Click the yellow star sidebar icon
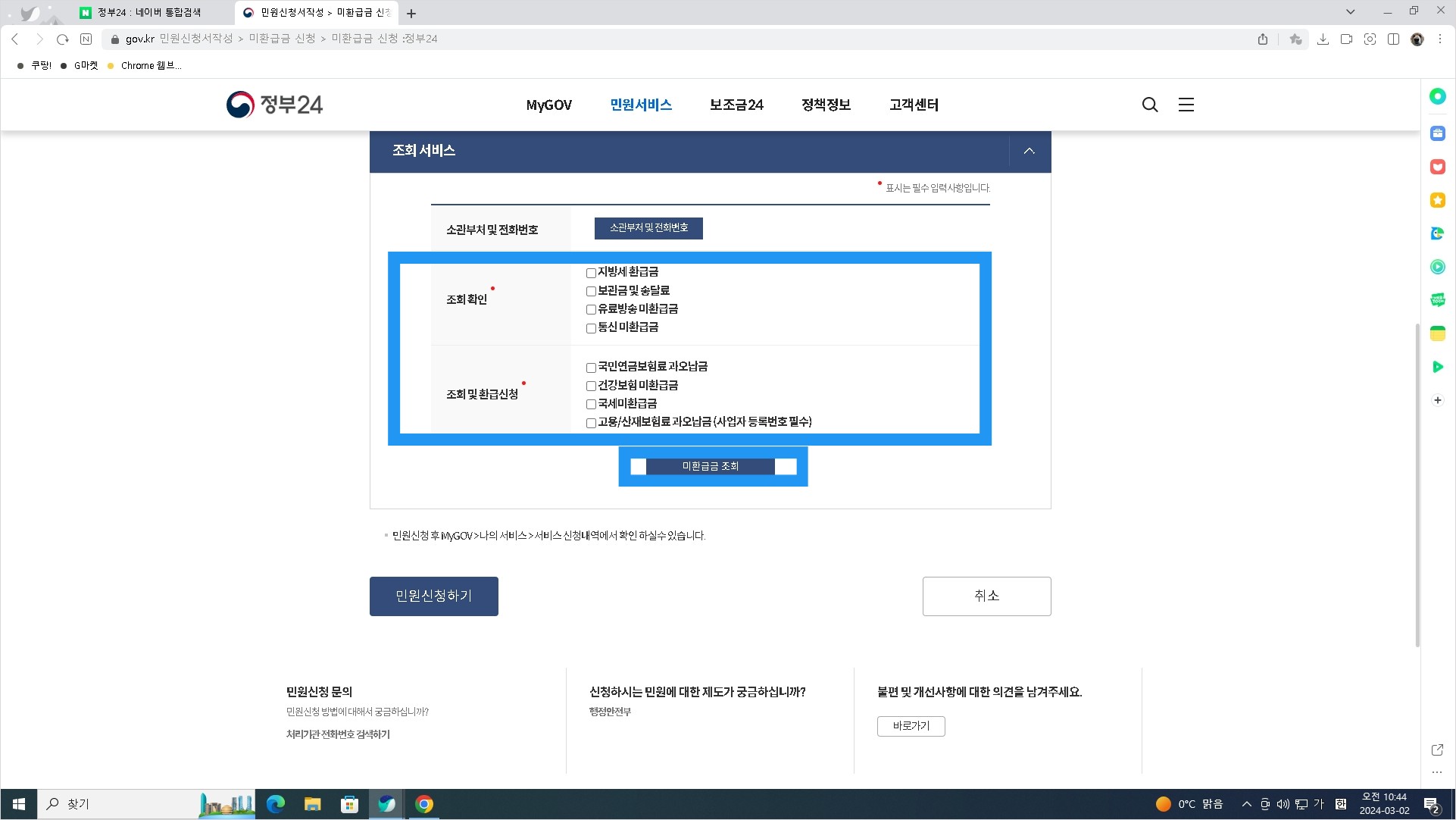This screenshot has height=820, width=1456. pos(1437,200)
